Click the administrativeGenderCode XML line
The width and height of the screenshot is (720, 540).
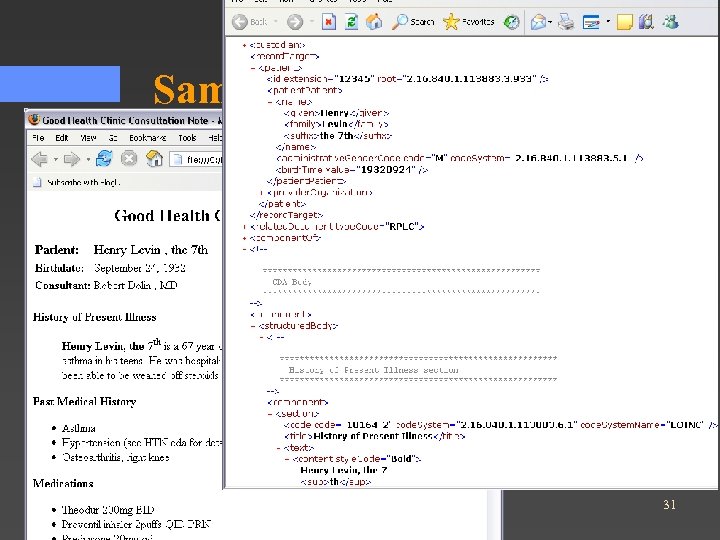pyautogui.click(x=459, y=158)
